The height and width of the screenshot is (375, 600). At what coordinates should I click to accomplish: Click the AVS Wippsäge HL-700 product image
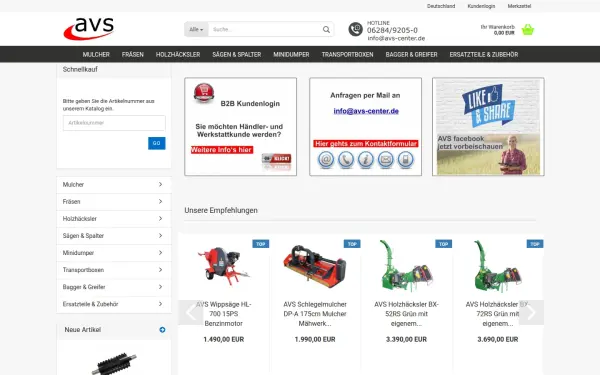click(223, 266)
